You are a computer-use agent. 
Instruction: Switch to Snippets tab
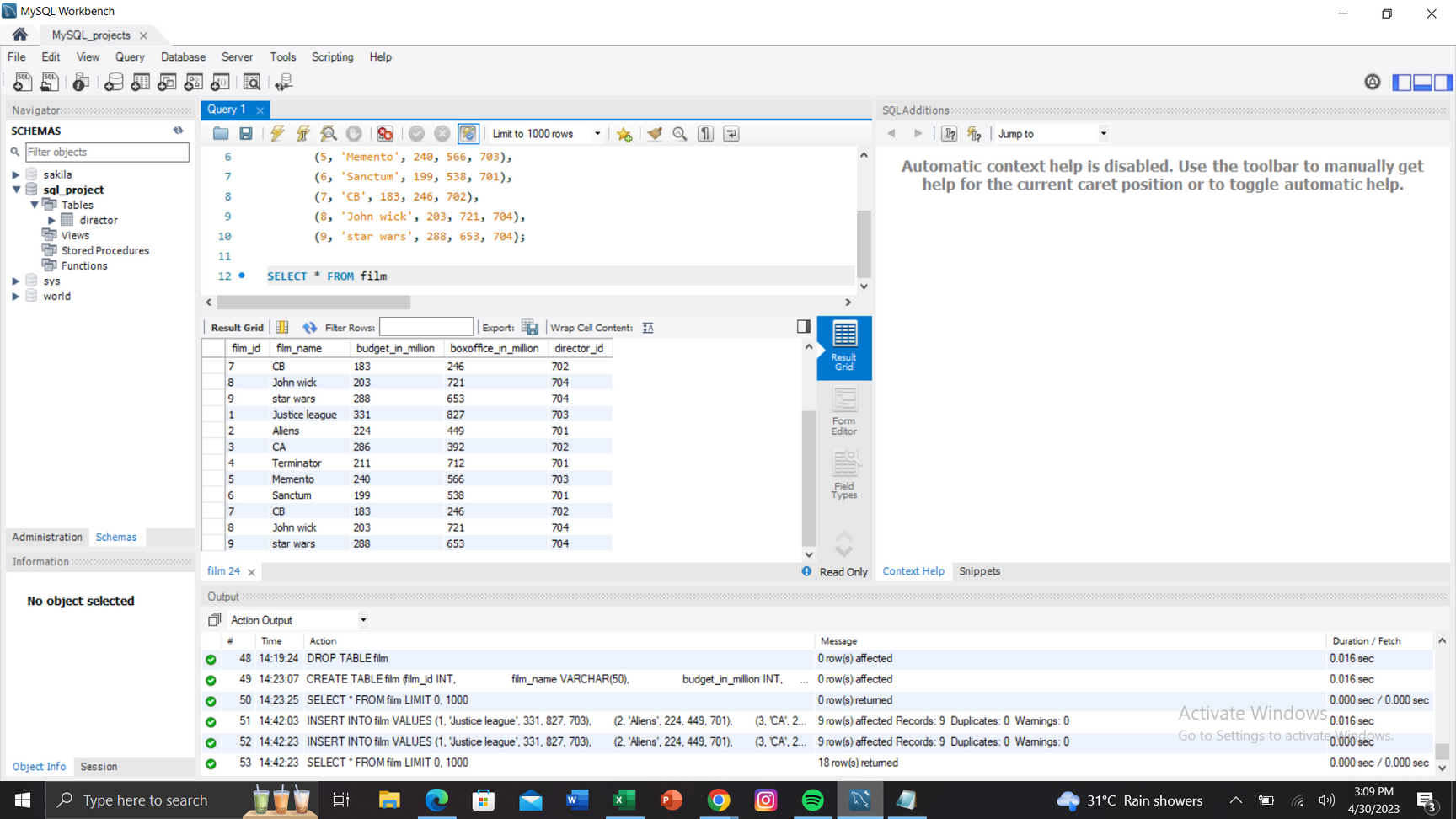[x=979, y=571]
